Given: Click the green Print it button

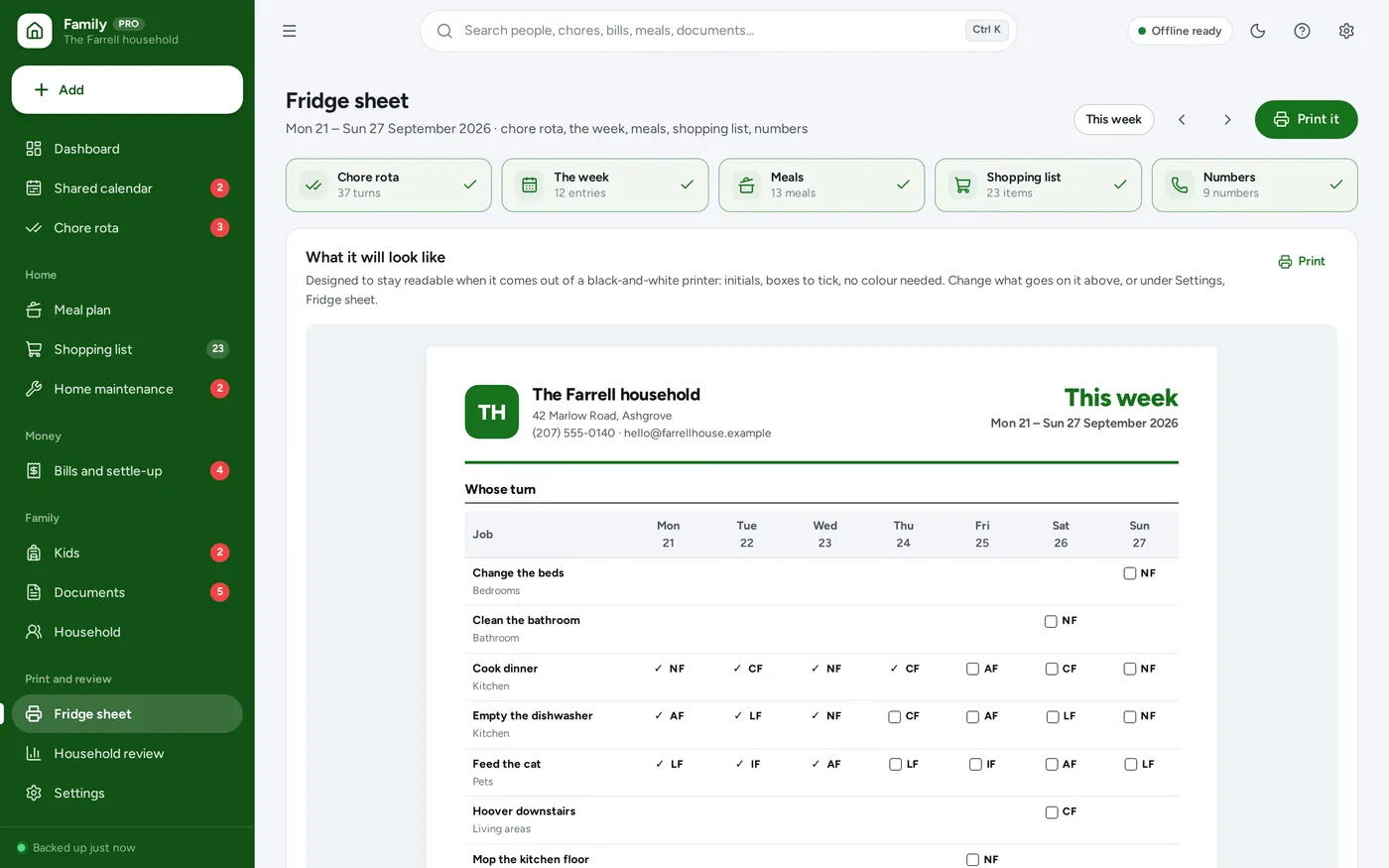Looking at the screenshot, I should [x=1306, y=119].
